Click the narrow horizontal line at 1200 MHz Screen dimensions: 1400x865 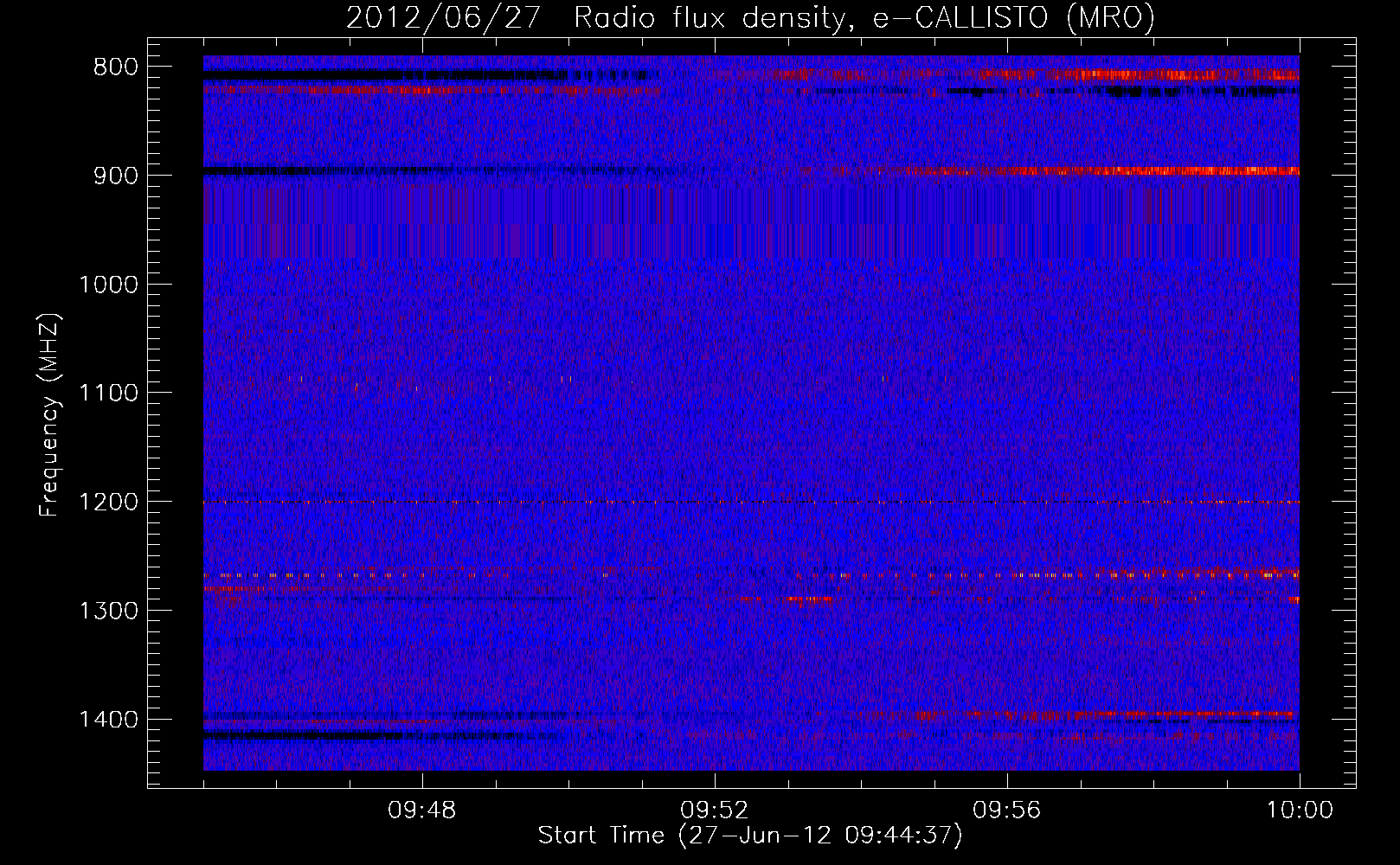pyautogui.click(x=751, y=502)
